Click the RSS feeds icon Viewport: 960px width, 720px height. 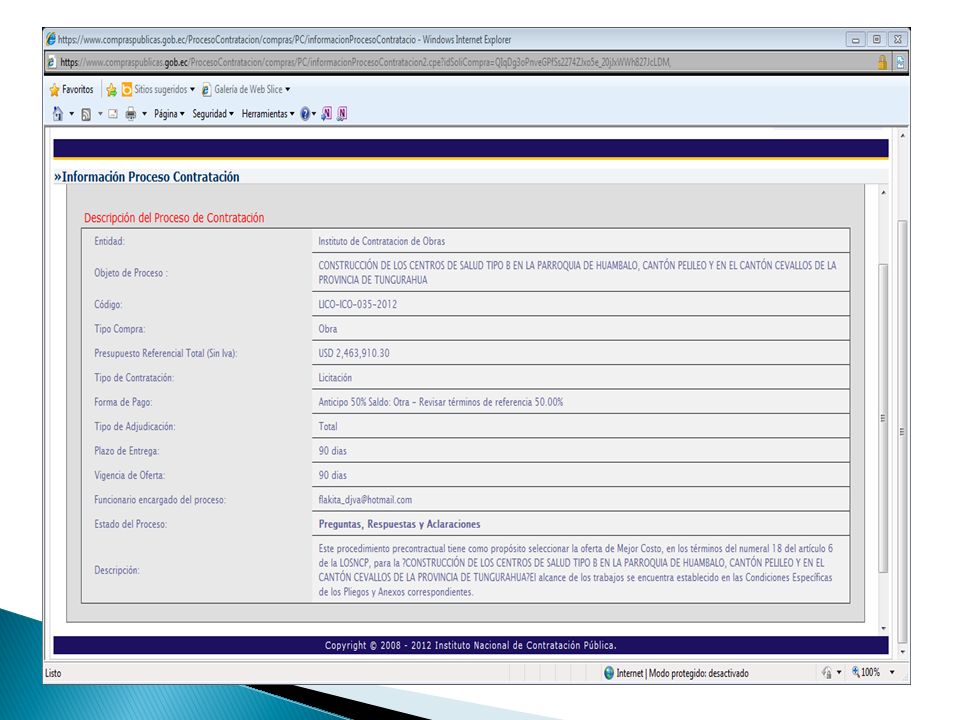86,114
